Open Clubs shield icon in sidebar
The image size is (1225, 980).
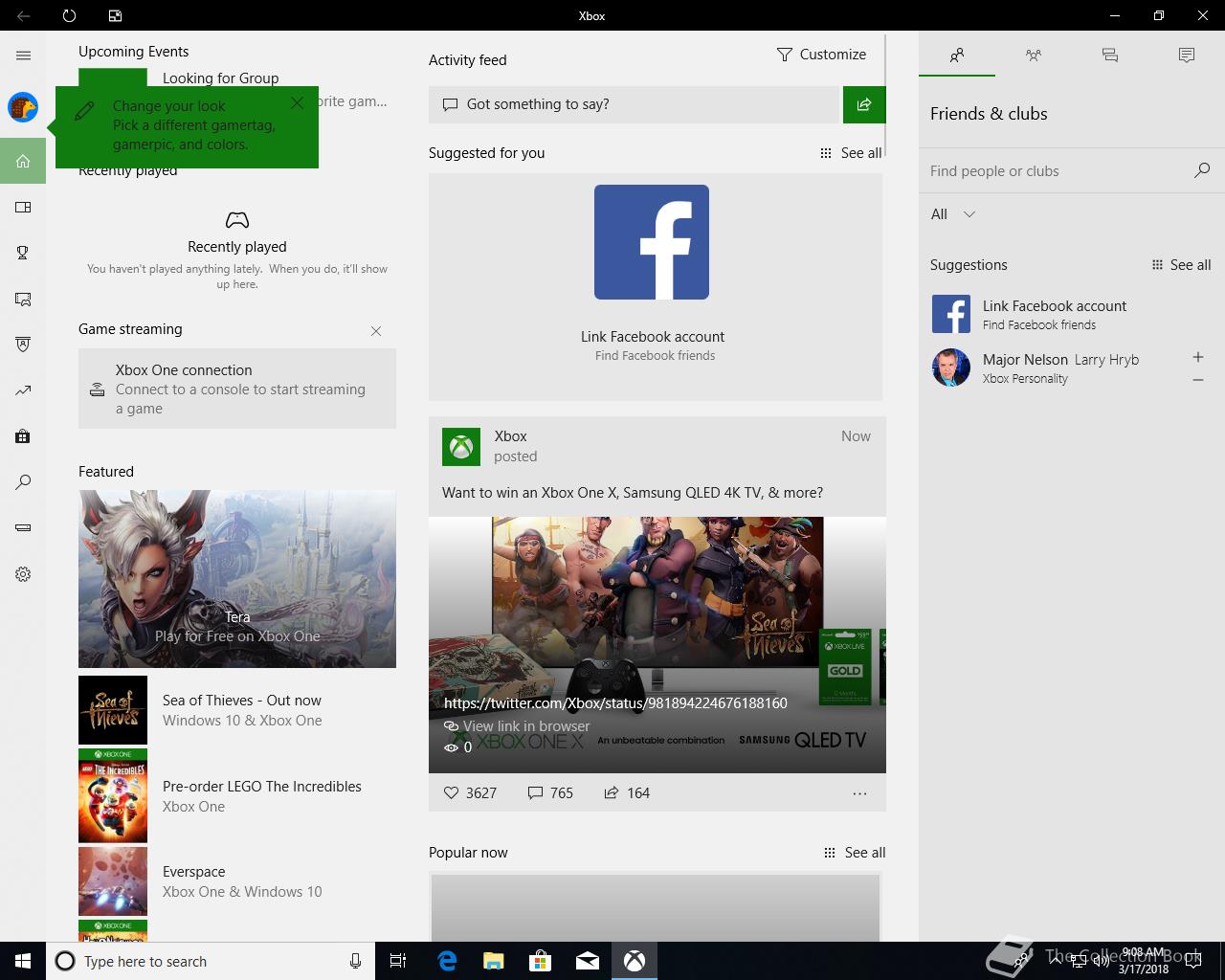click(23, 345)
